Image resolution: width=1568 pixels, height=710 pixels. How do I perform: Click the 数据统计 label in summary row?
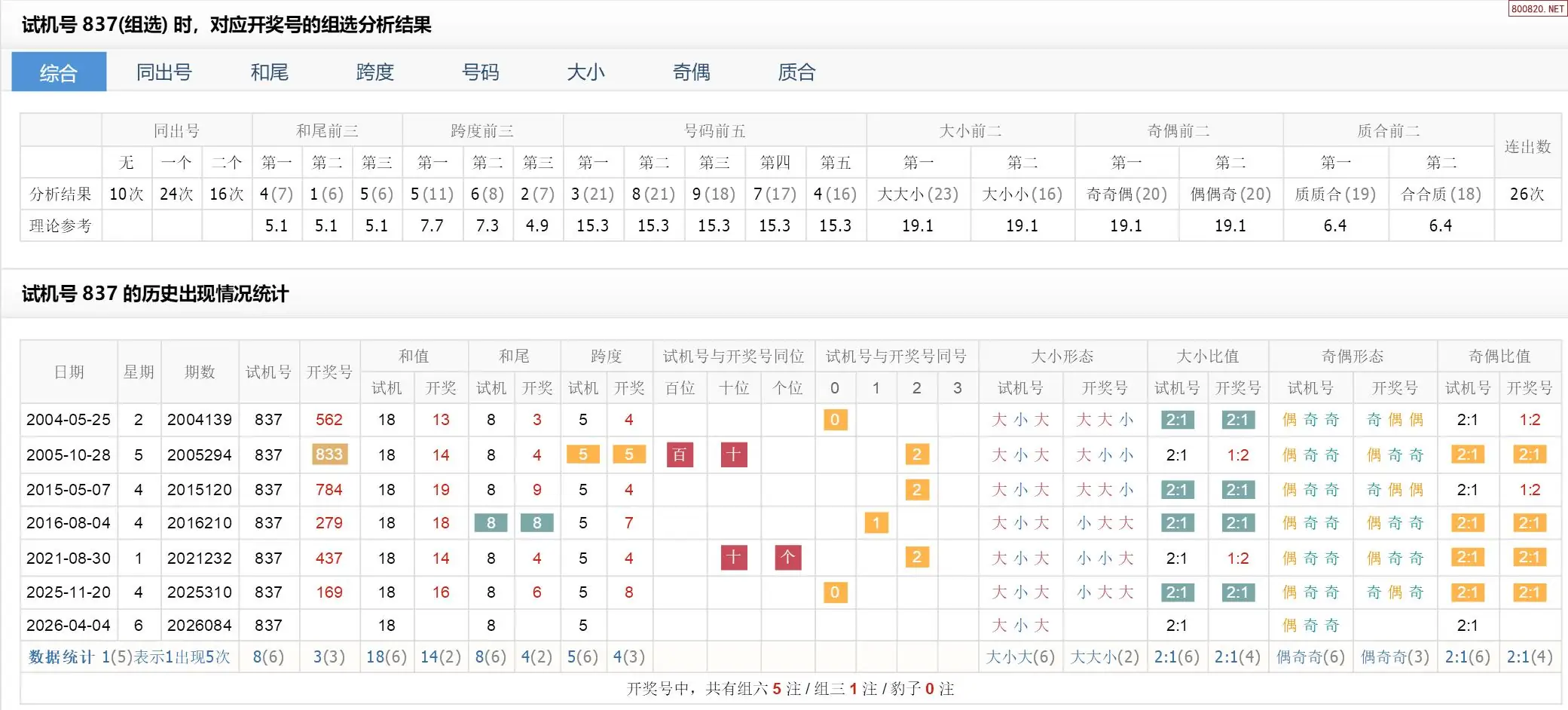click(61, 657)
